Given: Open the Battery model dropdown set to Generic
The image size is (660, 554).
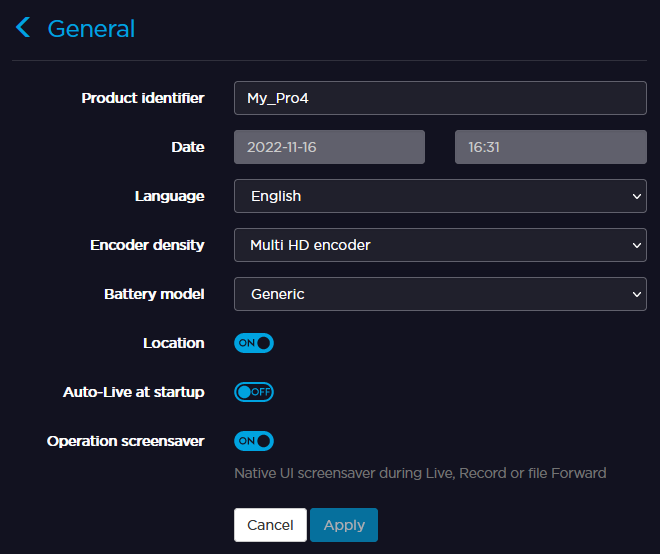Looking at the screenshot, I should coord(440,294).
